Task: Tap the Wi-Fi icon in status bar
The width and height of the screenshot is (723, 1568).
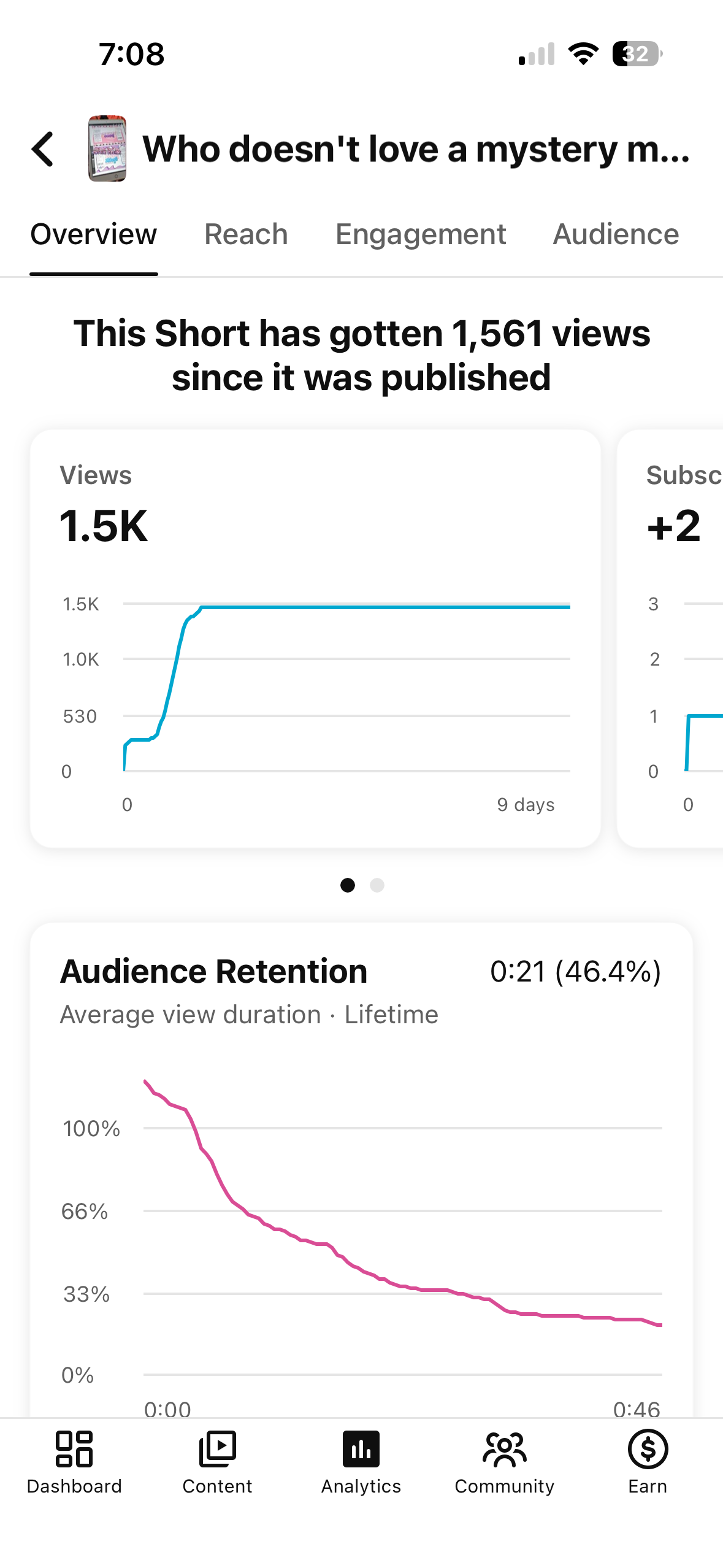Action: pos(583,54)
